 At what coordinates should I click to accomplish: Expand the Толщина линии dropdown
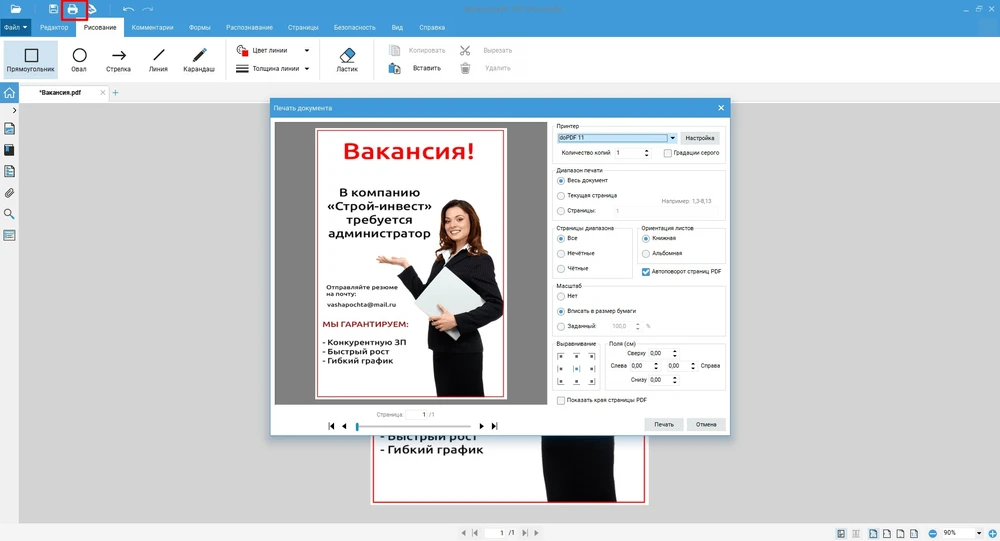pos(306,69)
